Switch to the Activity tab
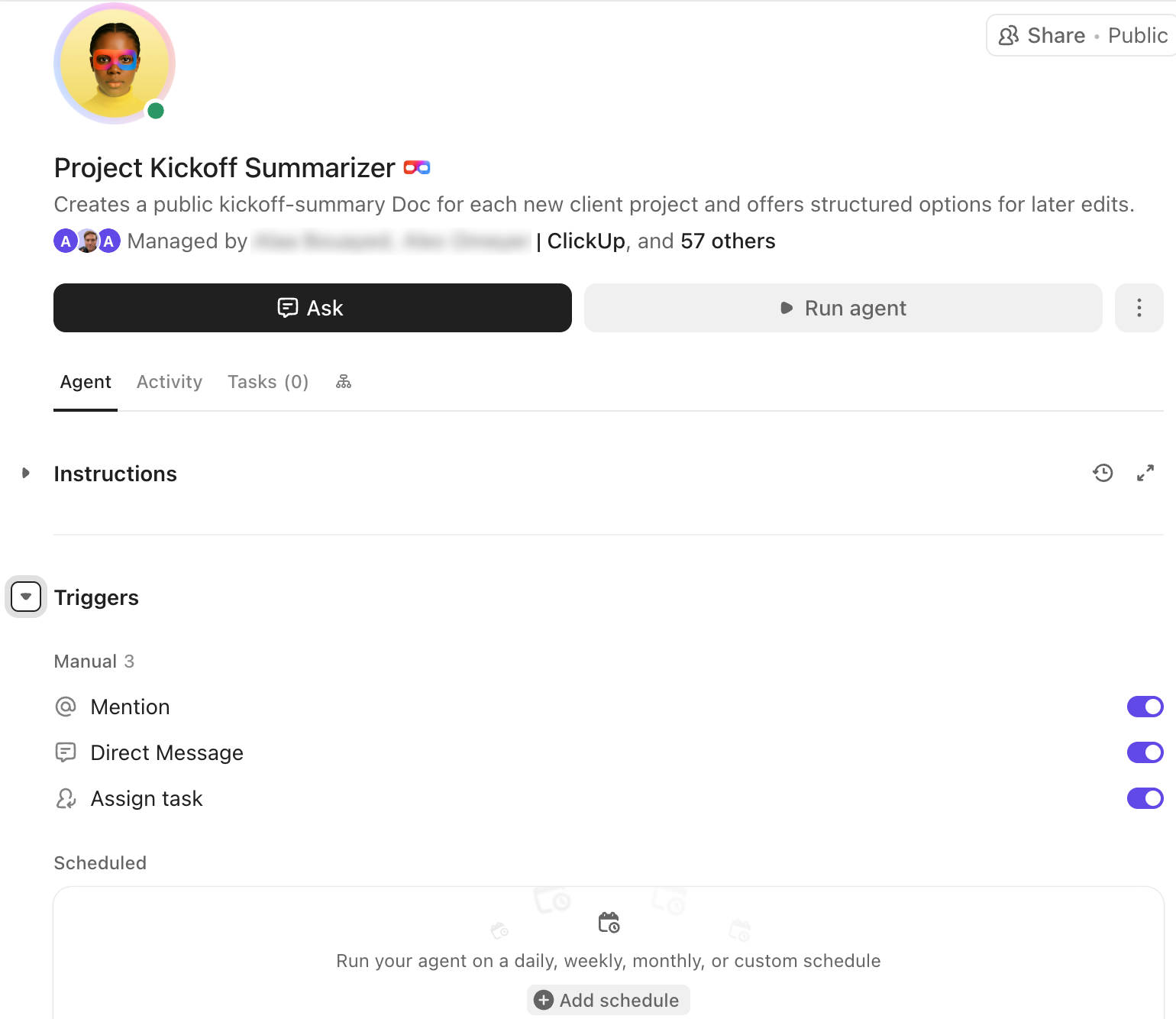This screenshot has width=1176, height=1019. tap(169, 381)
